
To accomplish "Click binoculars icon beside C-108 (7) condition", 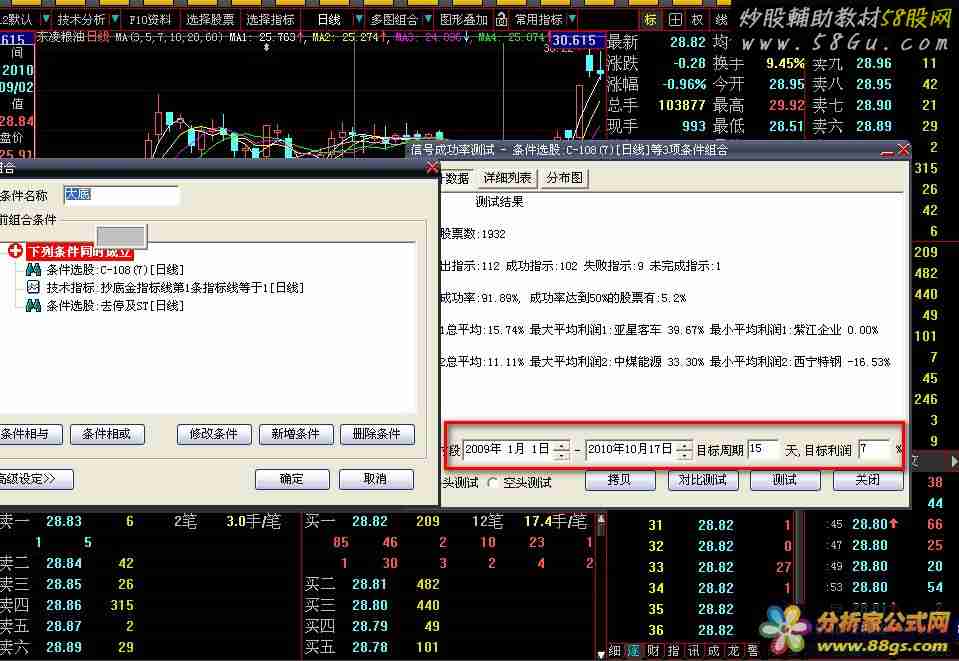I will 33,269.
